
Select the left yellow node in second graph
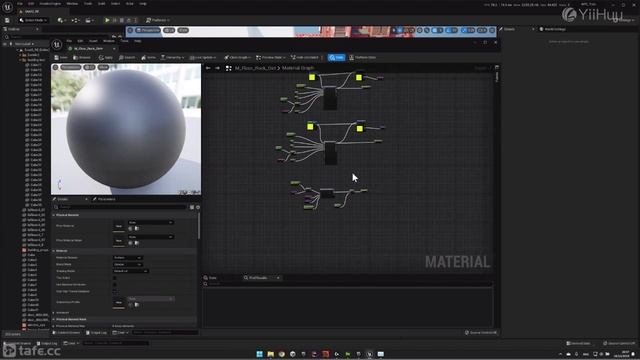pyautogui.click(x=310, y=127)
